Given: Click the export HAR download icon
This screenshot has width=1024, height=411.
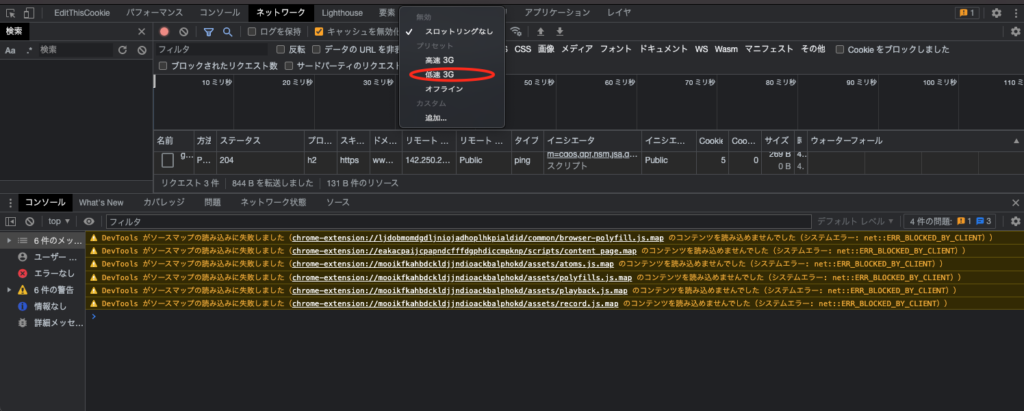Looking at the screenshot, I should (560, 32).
